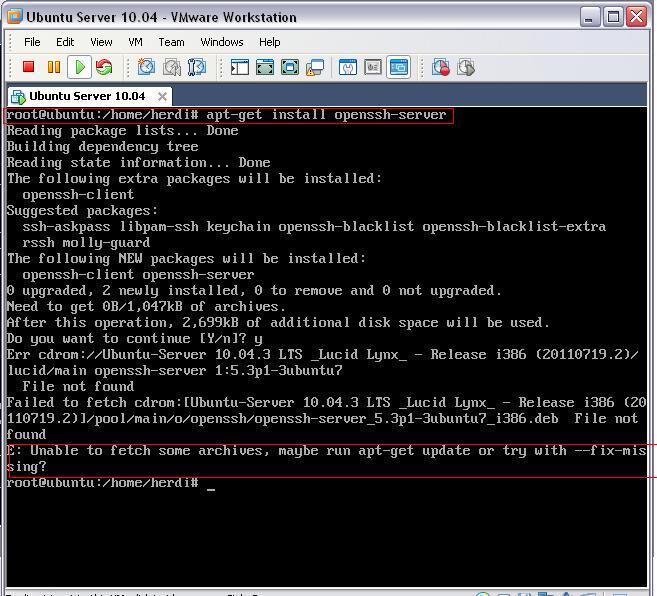Click the 'Do you want to continue [Y/n]? y' line

click(135, 339)
